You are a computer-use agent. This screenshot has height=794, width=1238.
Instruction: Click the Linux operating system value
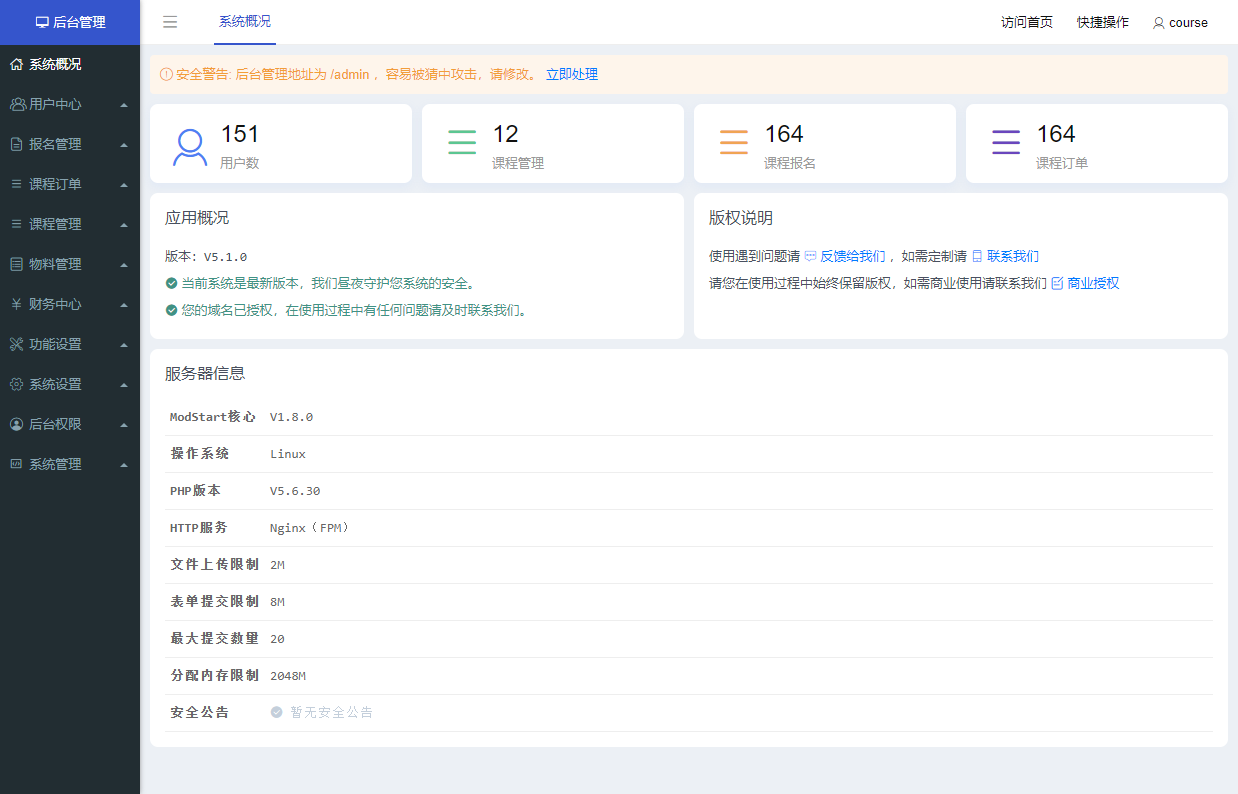[288, 454]
